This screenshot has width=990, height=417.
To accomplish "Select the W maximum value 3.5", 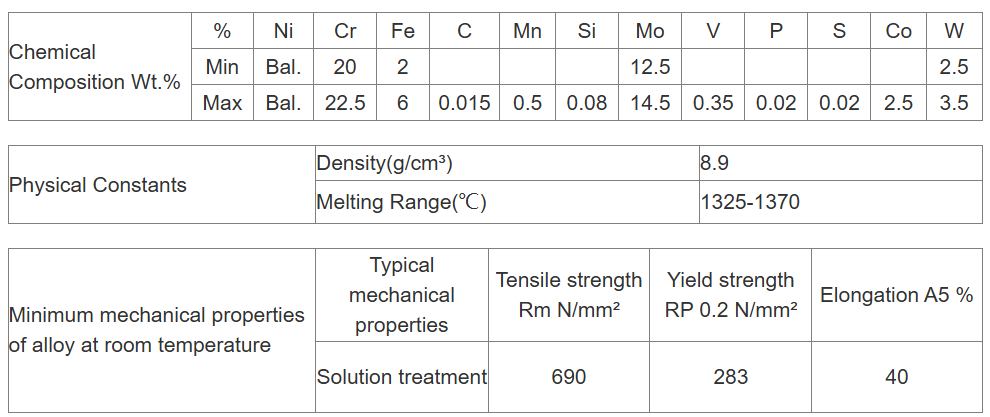I will point(954,103).
